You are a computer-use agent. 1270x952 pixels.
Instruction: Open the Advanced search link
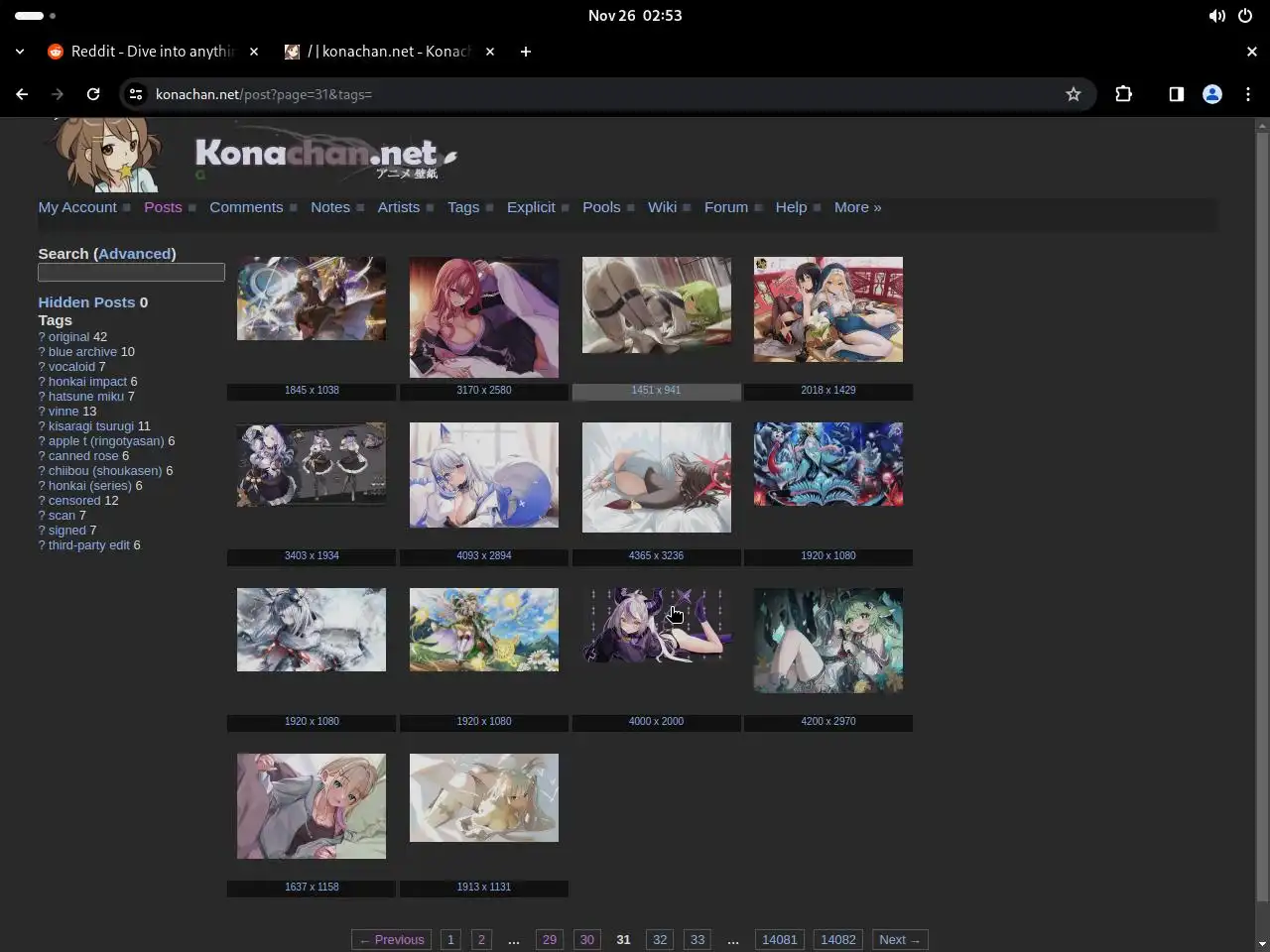click(134, 254)
